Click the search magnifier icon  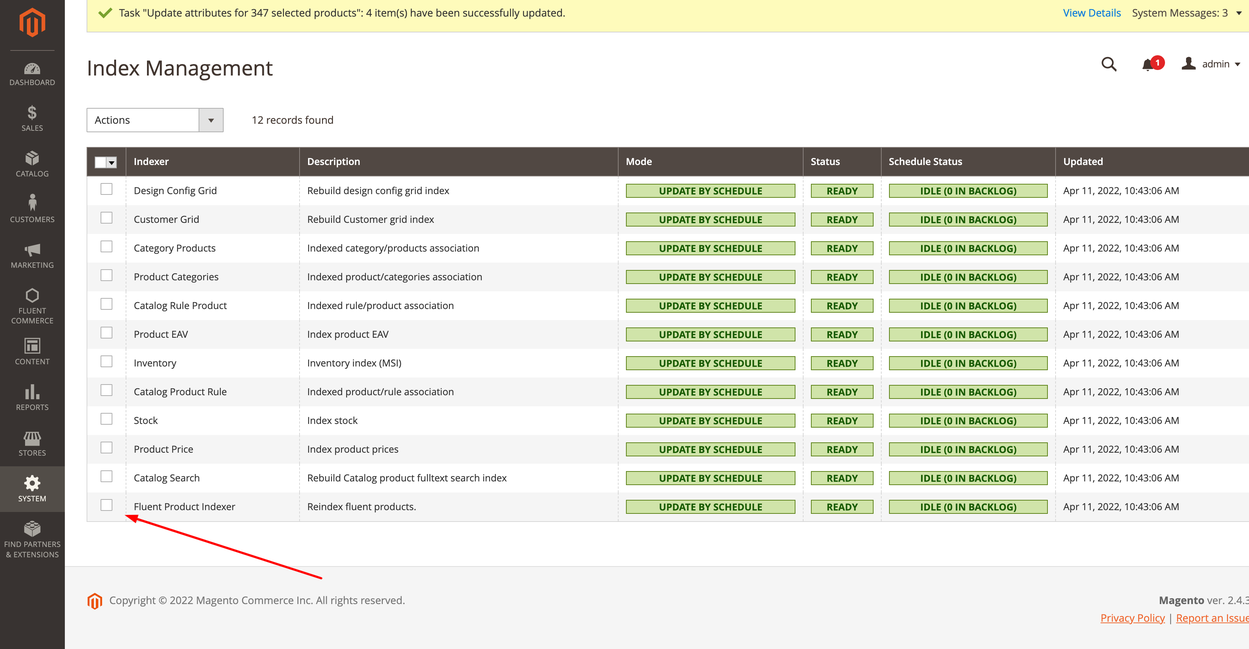(1109, 64)
